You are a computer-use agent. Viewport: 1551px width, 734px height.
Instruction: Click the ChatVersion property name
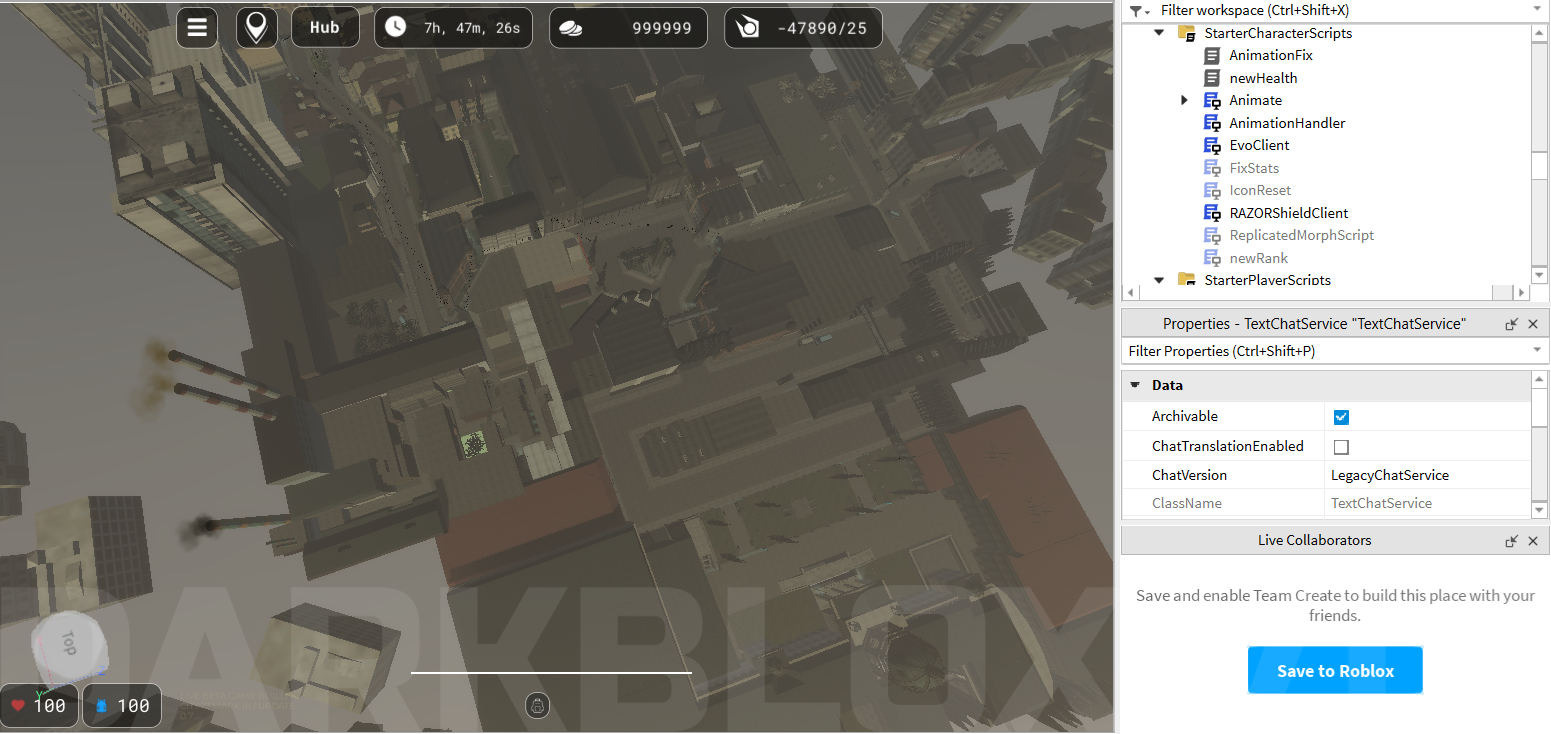point(1189,475)
